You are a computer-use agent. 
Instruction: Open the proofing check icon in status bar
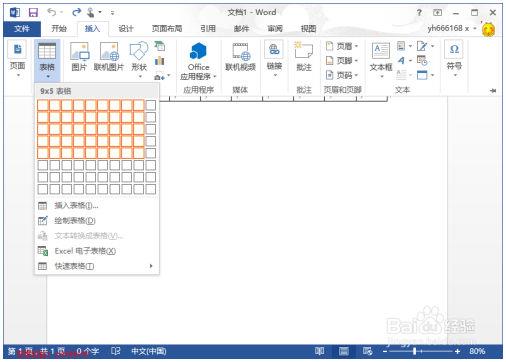116,351
